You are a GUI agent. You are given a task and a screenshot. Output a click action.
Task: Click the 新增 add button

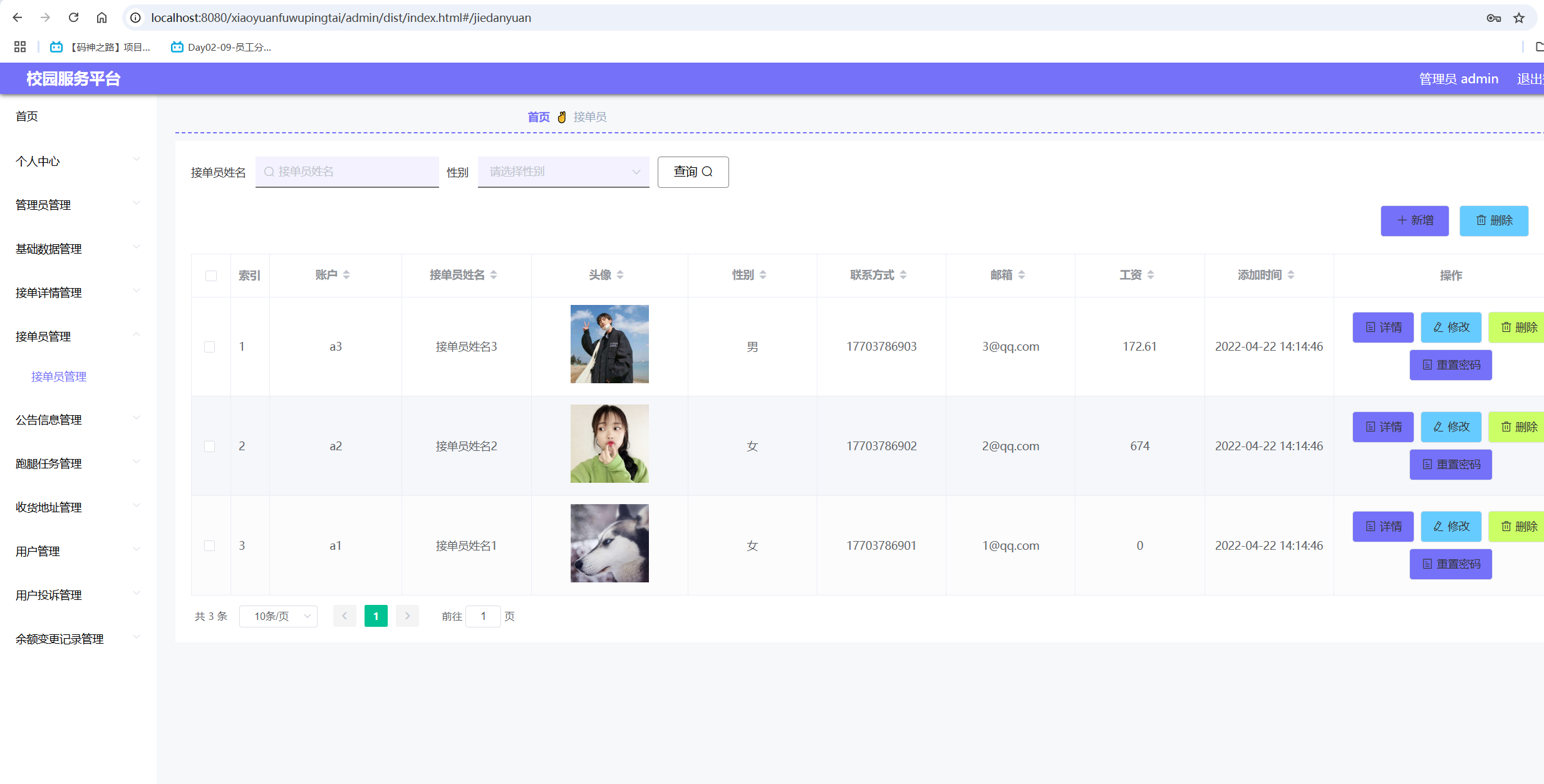click(1414, 220)
